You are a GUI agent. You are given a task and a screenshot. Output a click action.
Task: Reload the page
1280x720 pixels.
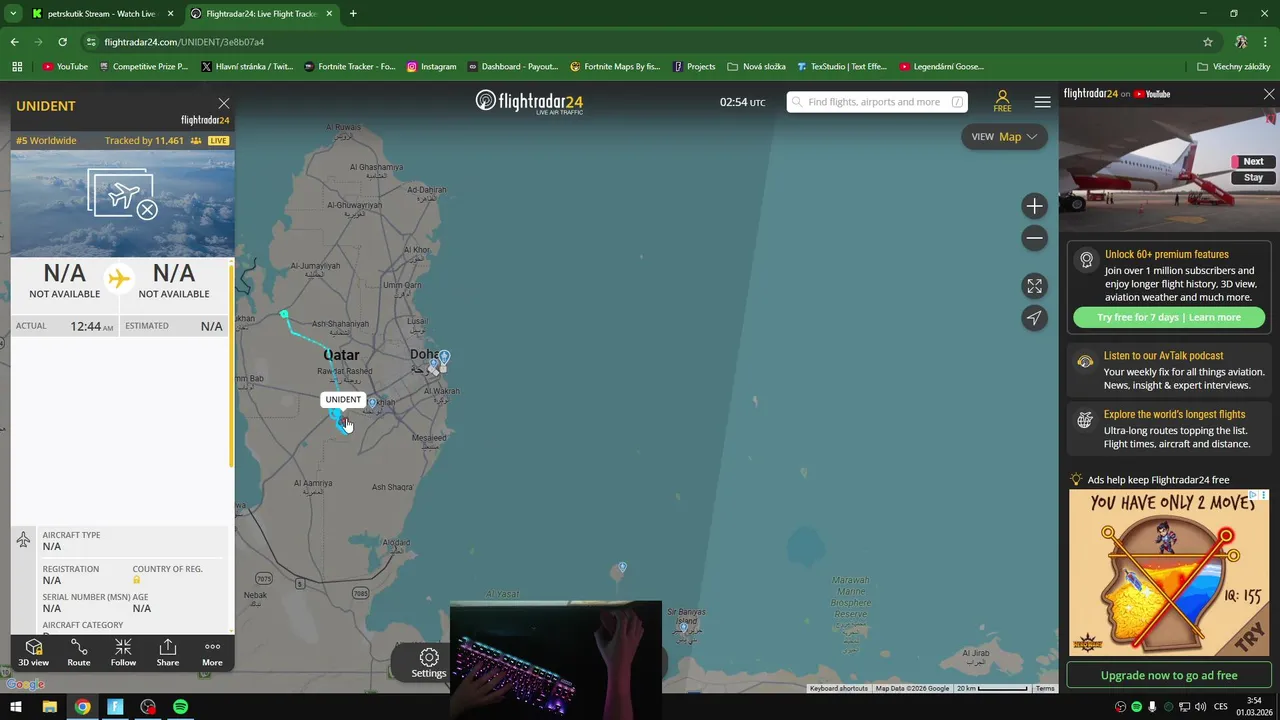(x=62, y=42)
